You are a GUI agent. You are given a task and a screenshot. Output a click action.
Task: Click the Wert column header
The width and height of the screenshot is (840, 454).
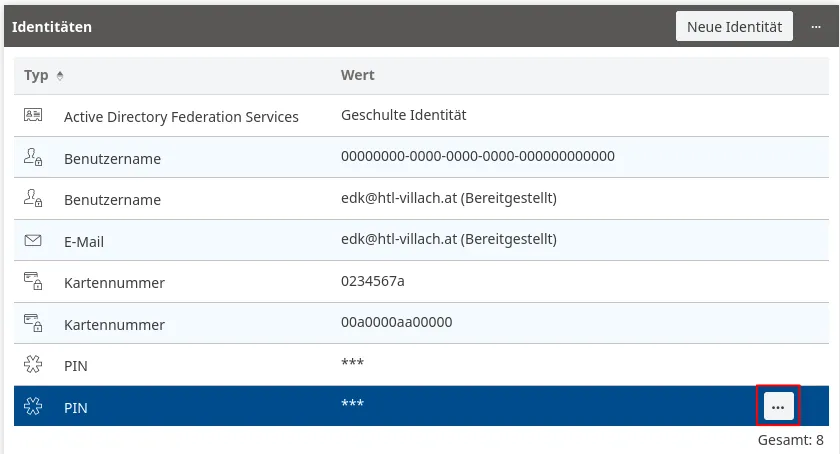357,75
